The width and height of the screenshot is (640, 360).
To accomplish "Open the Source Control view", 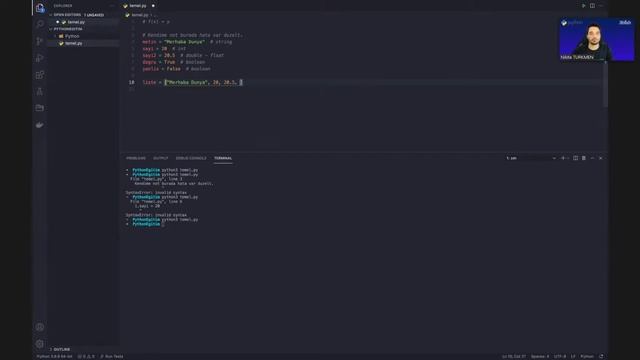I will click(40, 41).
